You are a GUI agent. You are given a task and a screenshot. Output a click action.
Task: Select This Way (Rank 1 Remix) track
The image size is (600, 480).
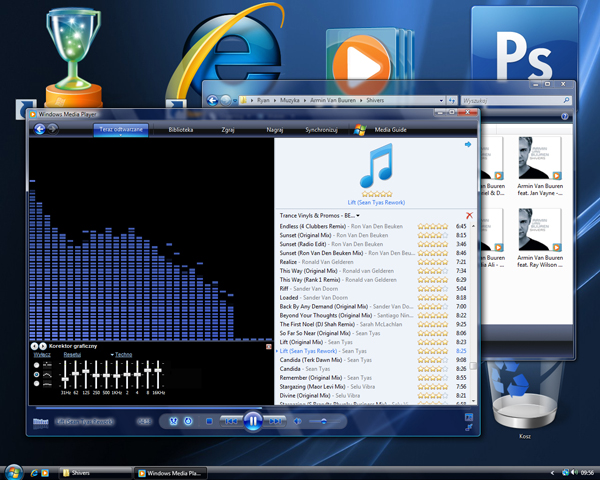(373, 280)
